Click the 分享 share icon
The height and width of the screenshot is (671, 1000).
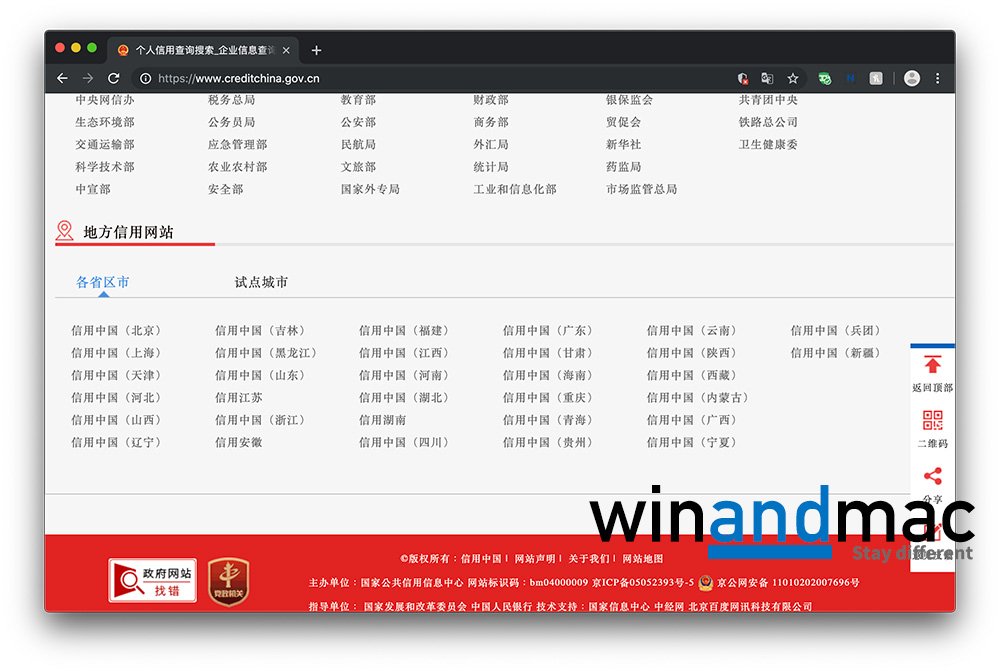click(932, 477)
